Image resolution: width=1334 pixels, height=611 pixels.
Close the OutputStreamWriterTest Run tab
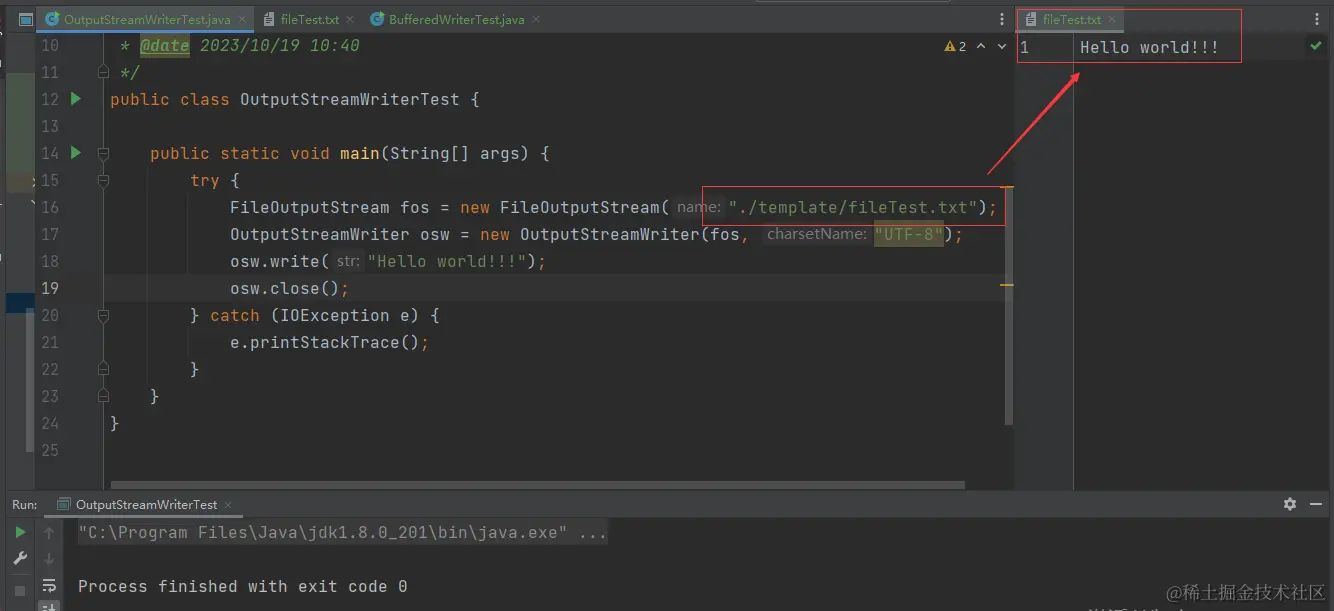(x=228, y=505)
